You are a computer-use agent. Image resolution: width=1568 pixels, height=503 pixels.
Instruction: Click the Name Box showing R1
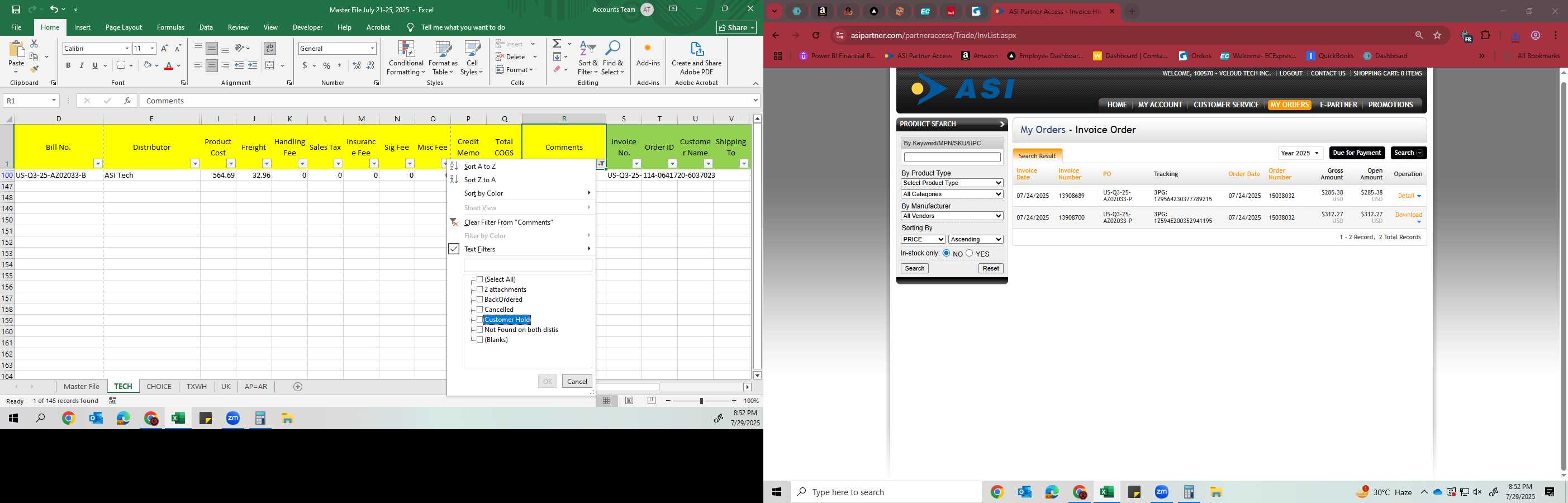30,101
